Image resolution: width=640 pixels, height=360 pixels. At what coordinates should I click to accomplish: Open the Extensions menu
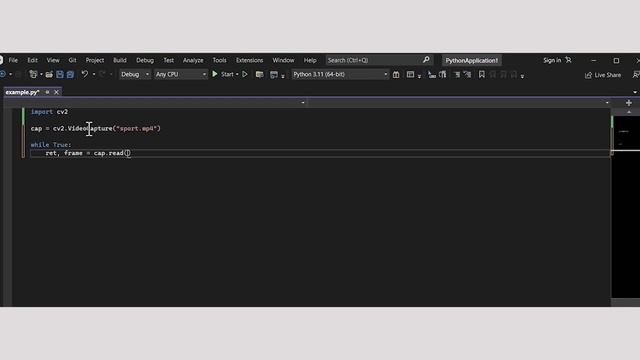[249, 60]
